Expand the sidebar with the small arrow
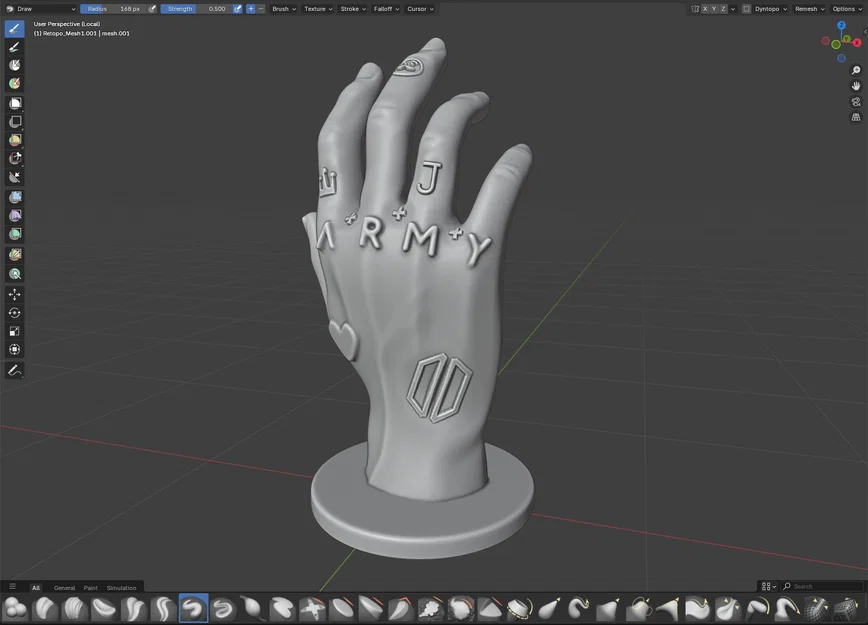This screenshot has width=868, height=625. click(865, 32)
